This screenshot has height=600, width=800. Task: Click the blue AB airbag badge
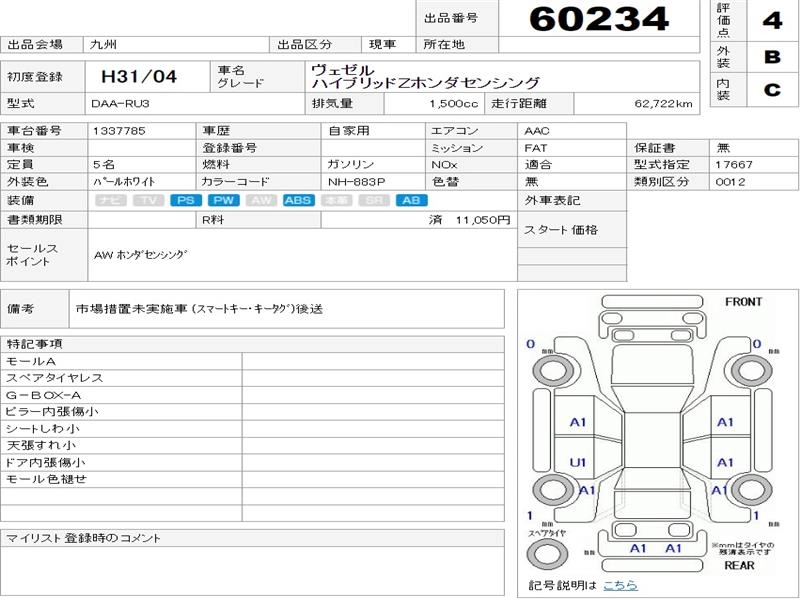[411, 201]
